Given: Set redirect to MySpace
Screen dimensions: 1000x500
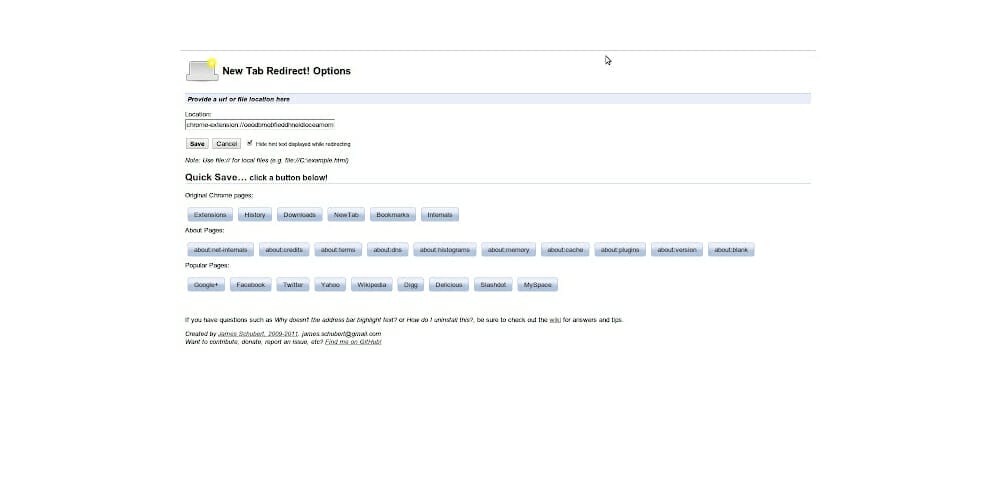Looking at the screenshot, I should pyautogui.click(x=538, y=285).
